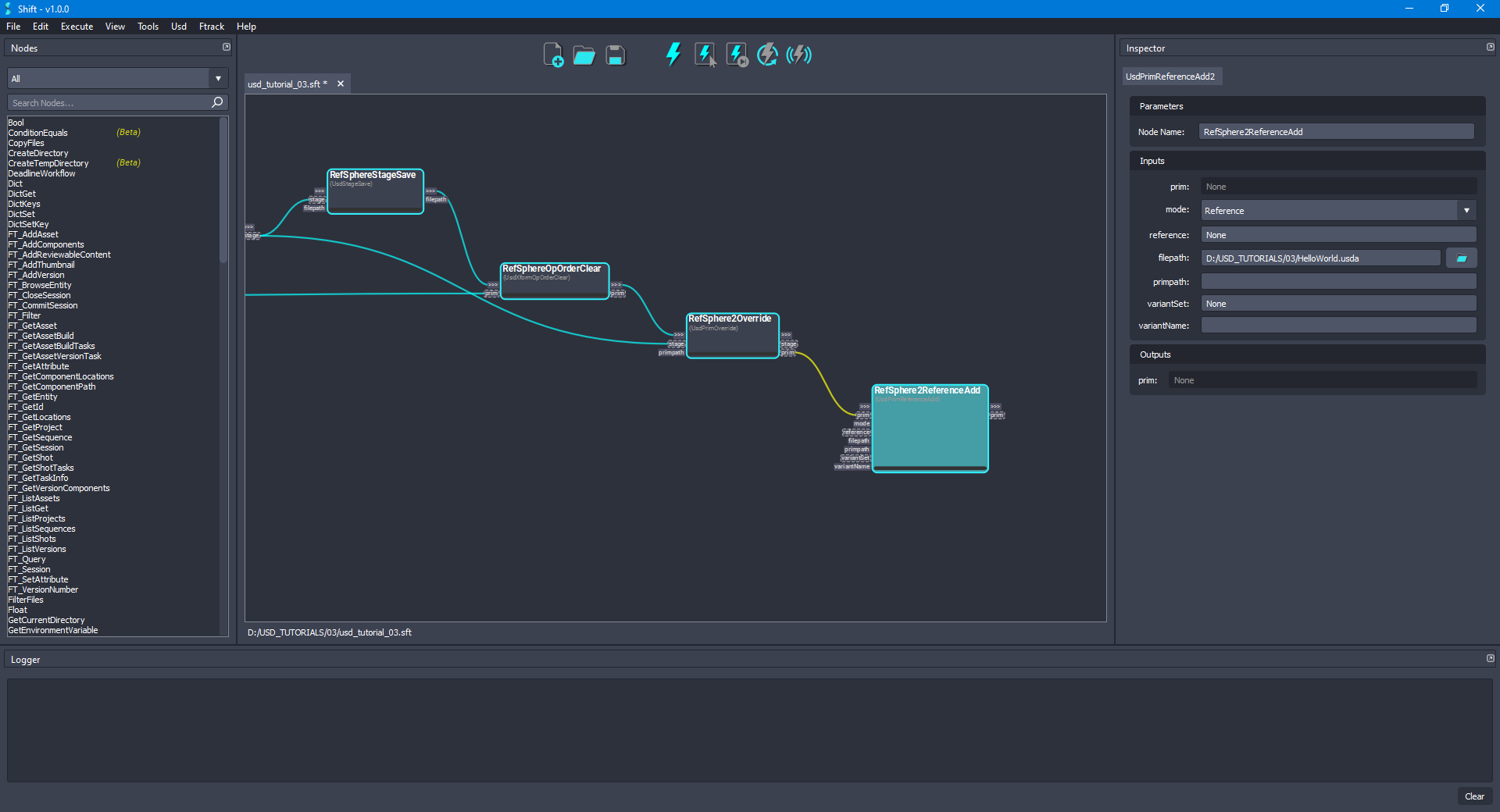Screen dimensions: 1500x812
Task: Pop out the Logger panel
Action: (x=1490, y=658)
